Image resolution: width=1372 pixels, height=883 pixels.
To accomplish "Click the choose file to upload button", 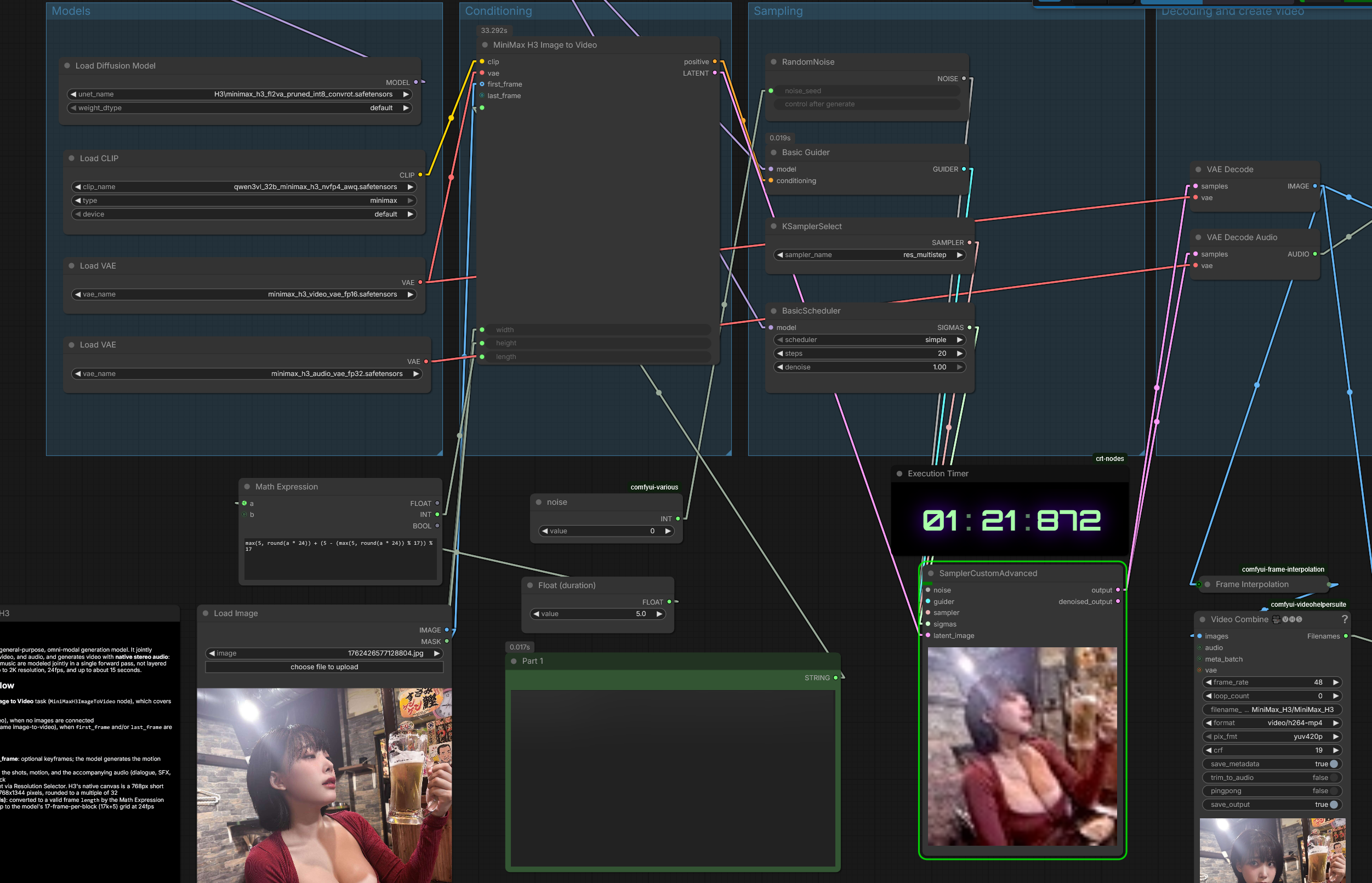I will click(325, 668).
